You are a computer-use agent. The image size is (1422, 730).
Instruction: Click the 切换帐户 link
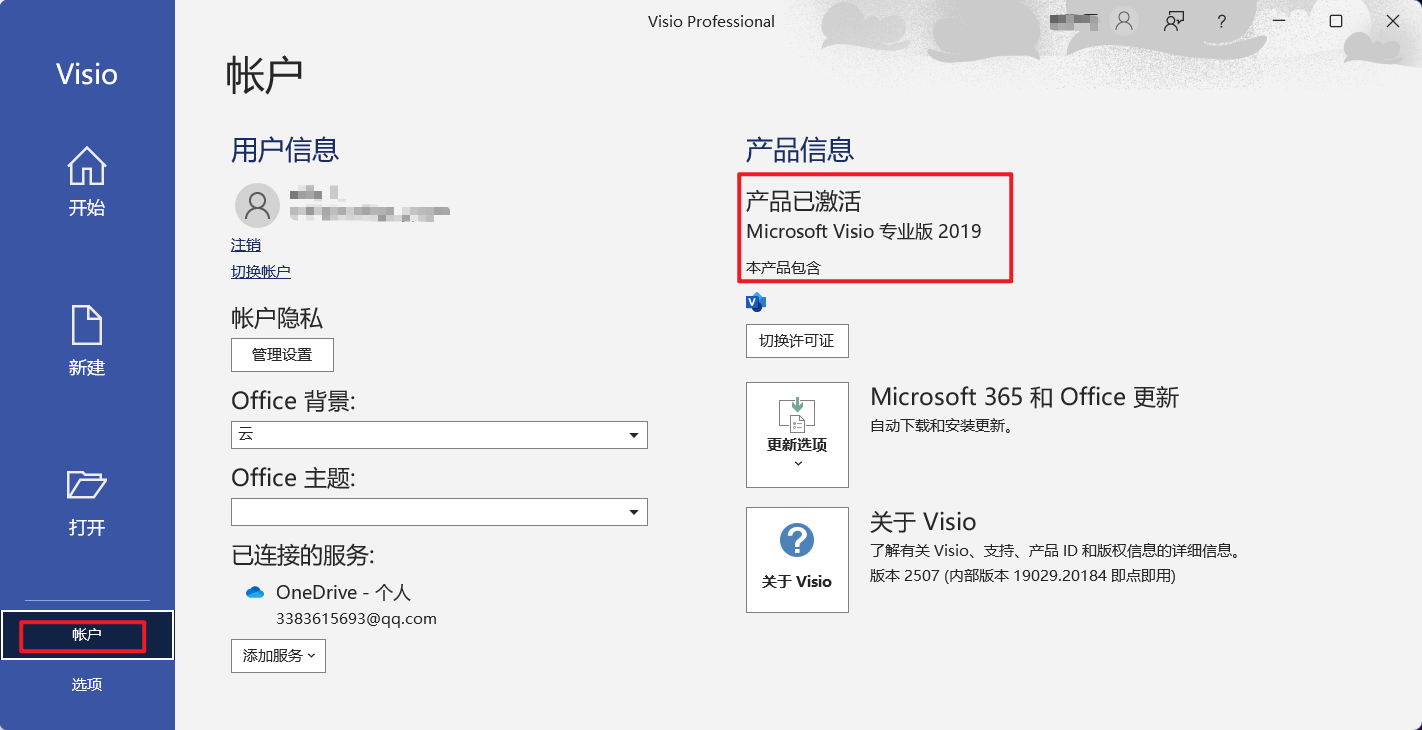click(x=261, y=272)
